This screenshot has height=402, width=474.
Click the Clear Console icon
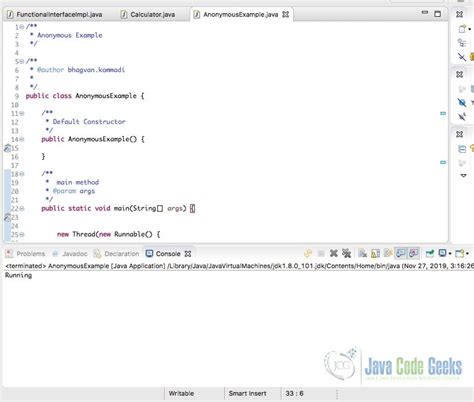click(362, 254)
